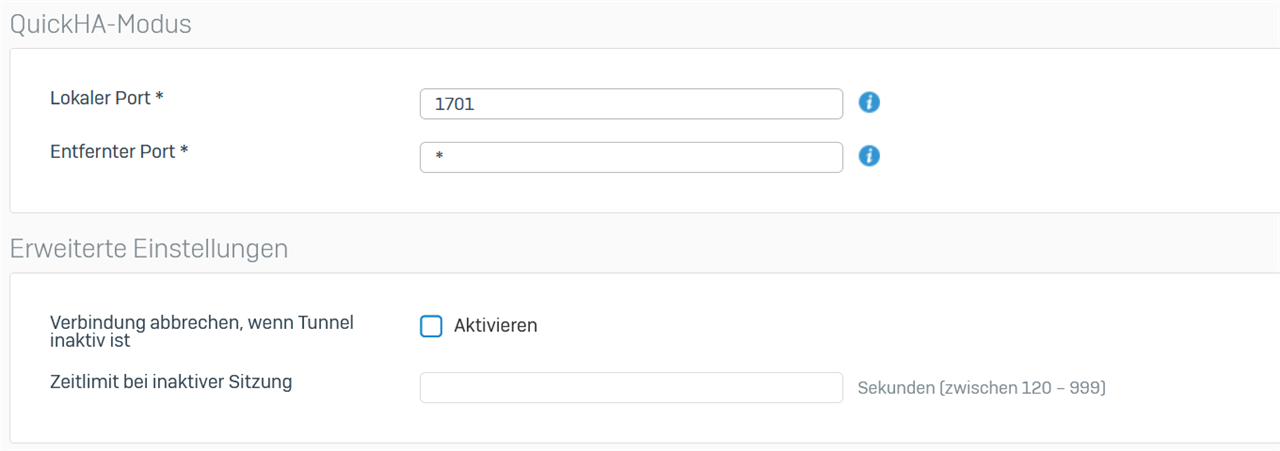The width and height of the screenshot is (1280, 451).
Task: Open the info icon beside Lokaler Port
Action: [x=870, y=103]
